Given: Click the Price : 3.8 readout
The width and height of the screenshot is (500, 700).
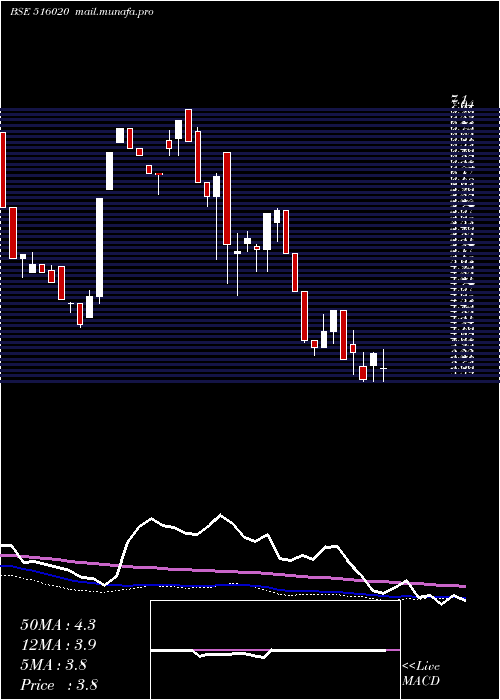Looking at the screenshot, I should coord(59,684).
